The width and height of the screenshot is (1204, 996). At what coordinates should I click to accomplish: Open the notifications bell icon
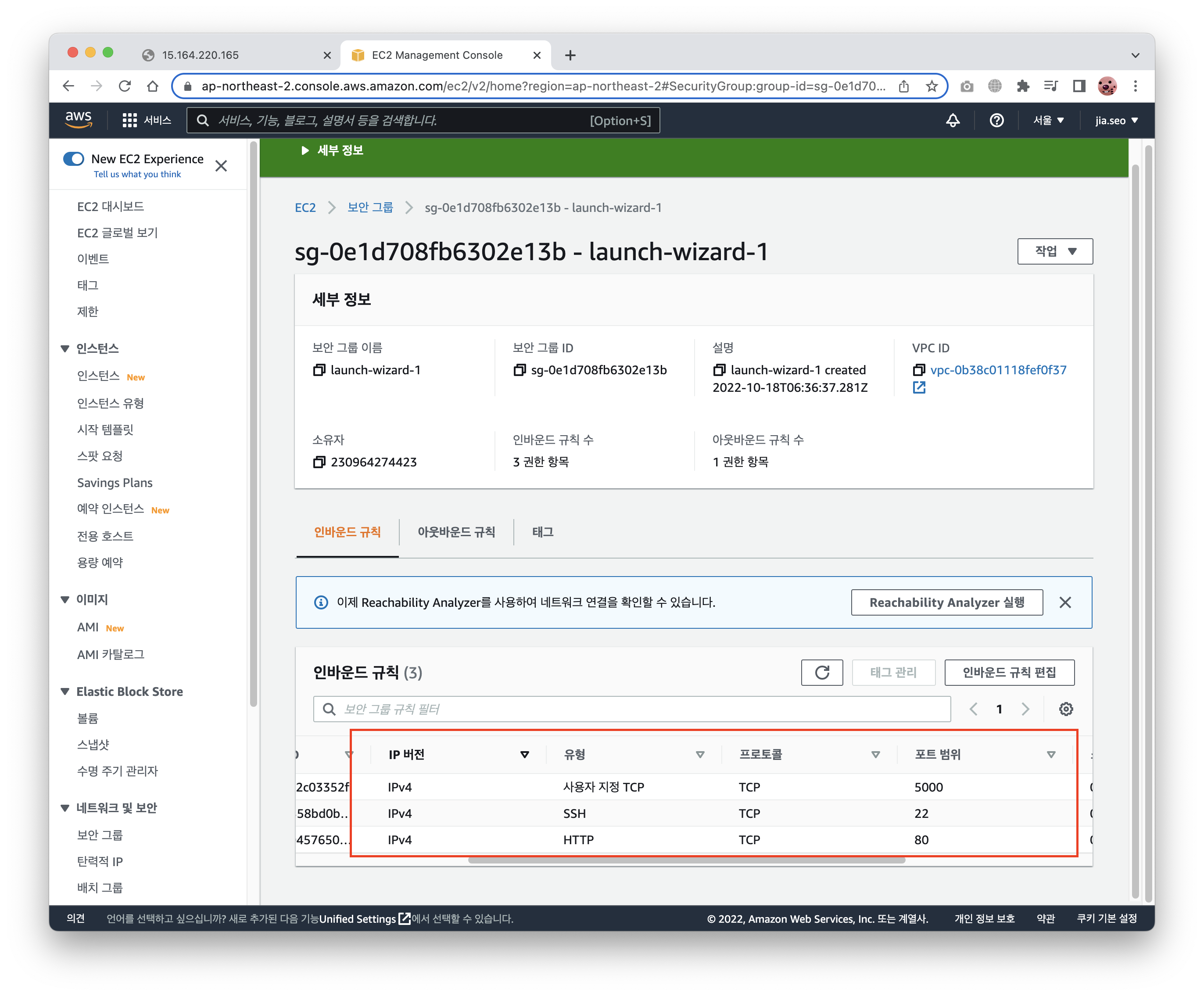[x=952, y=120]
